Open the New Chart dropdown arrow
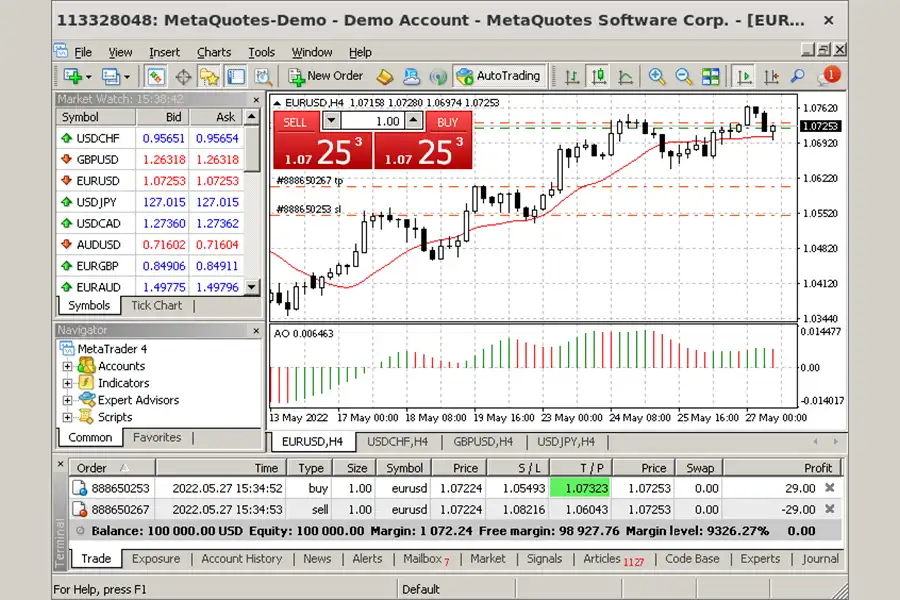 88,77
